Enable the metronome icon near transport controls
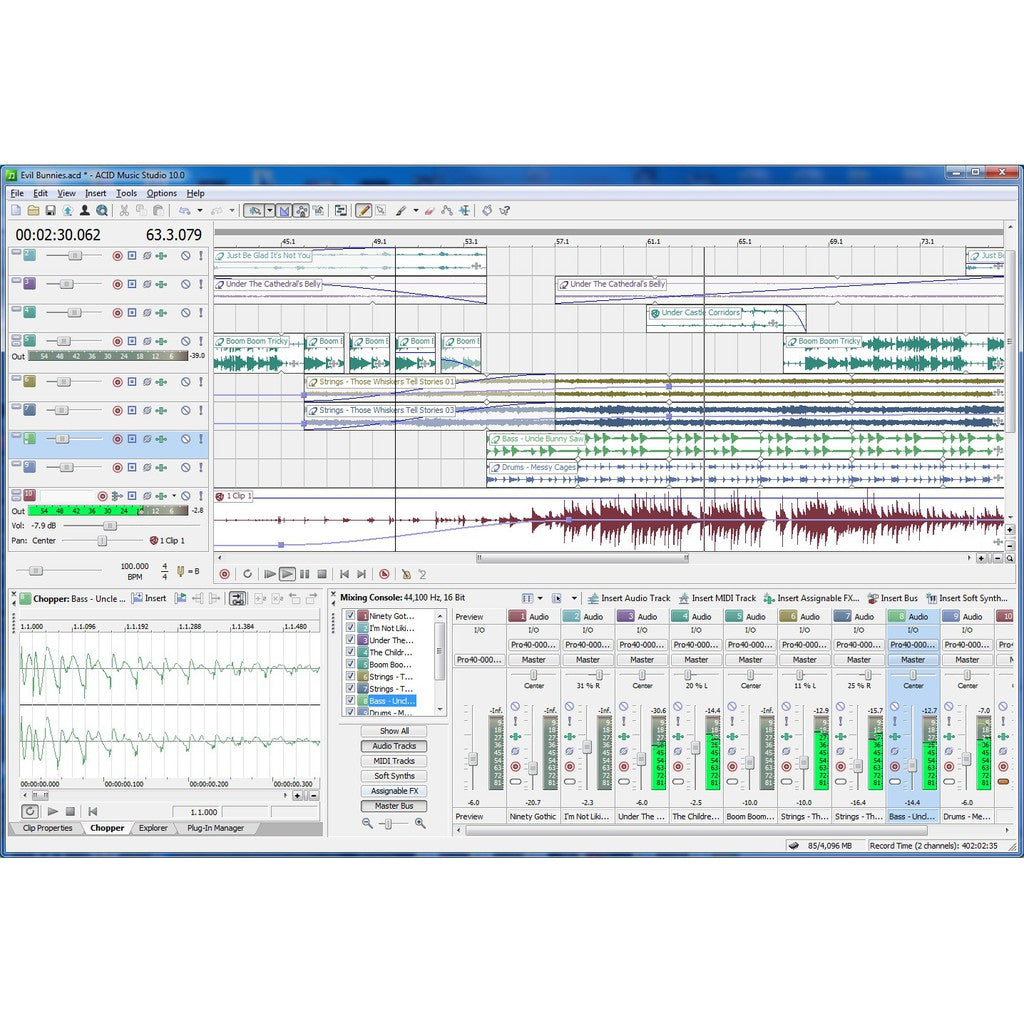Screen dimensions: 1024x1024 (405, 574)
